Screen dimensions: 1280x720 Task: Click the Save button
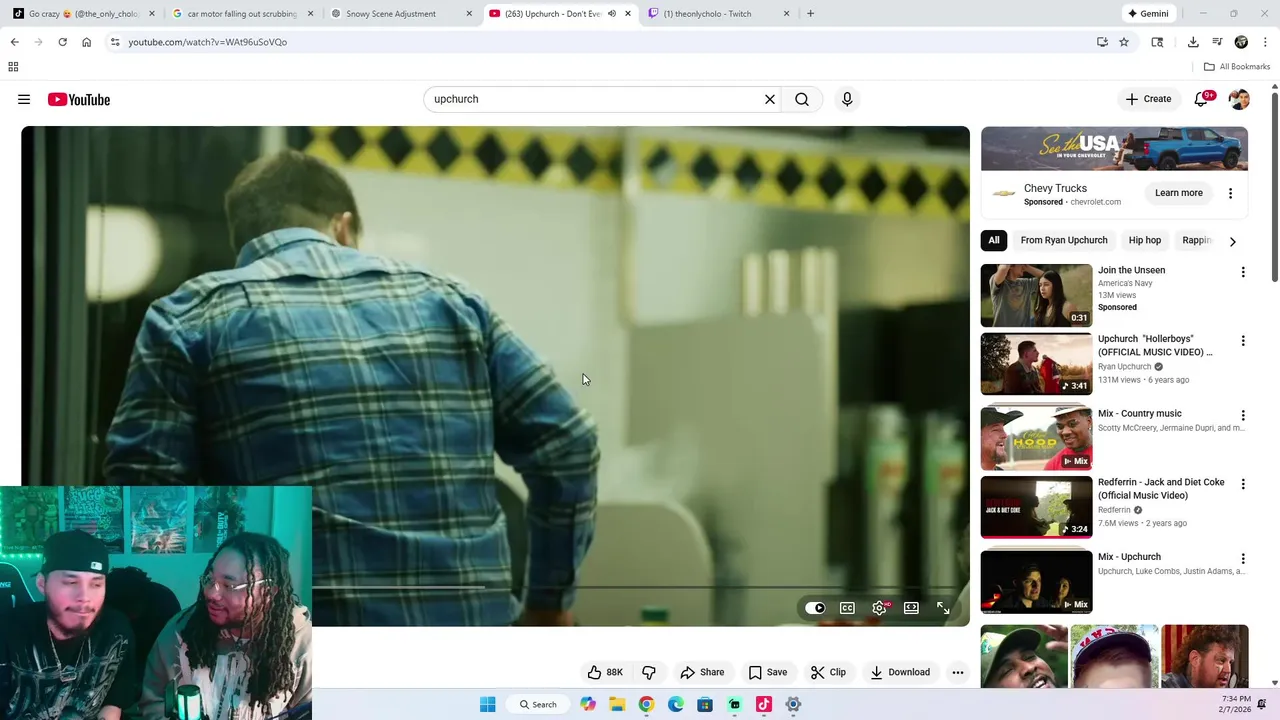[768, 672]
